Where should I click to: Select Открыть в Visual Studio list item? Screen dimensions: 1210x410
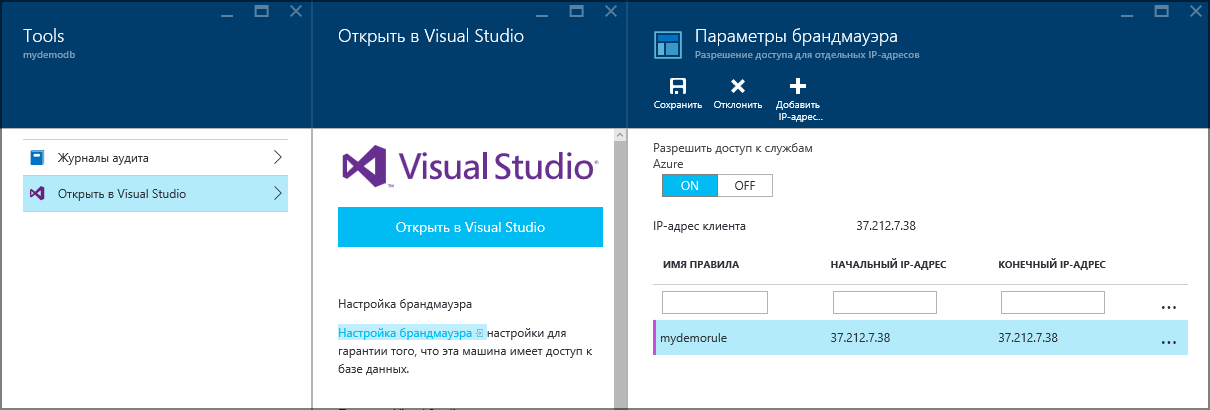155,193
